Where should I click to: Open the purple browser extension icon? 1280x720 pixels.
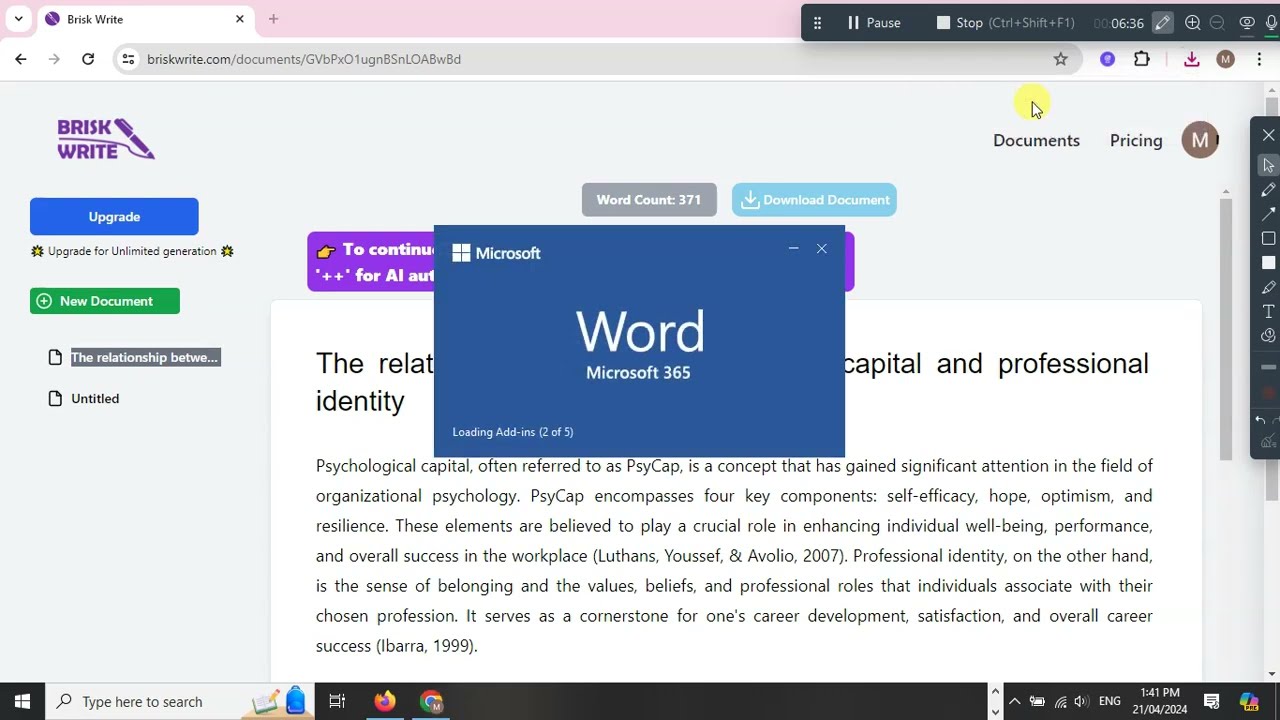tap(1107, 59)
